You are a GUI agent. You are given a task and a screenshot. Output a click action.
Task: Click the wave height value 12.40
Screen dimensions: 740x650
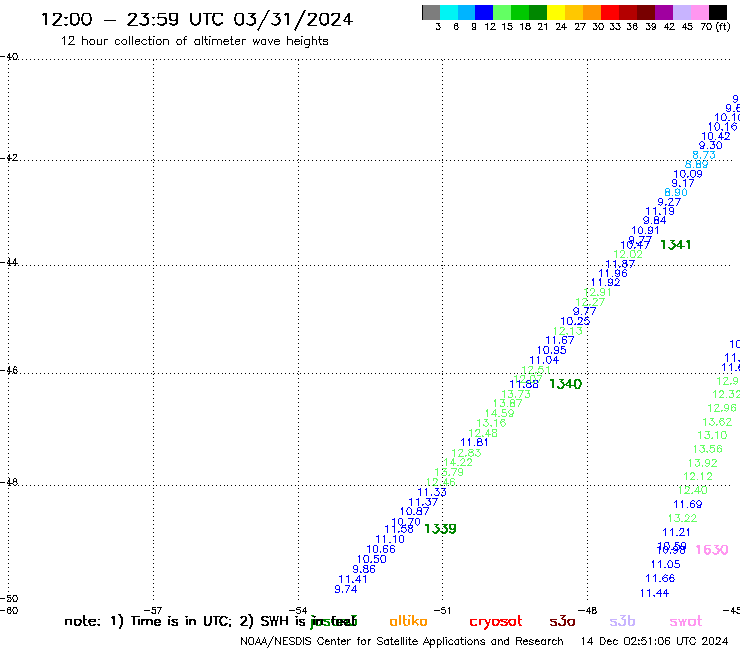tap(693, 490)
